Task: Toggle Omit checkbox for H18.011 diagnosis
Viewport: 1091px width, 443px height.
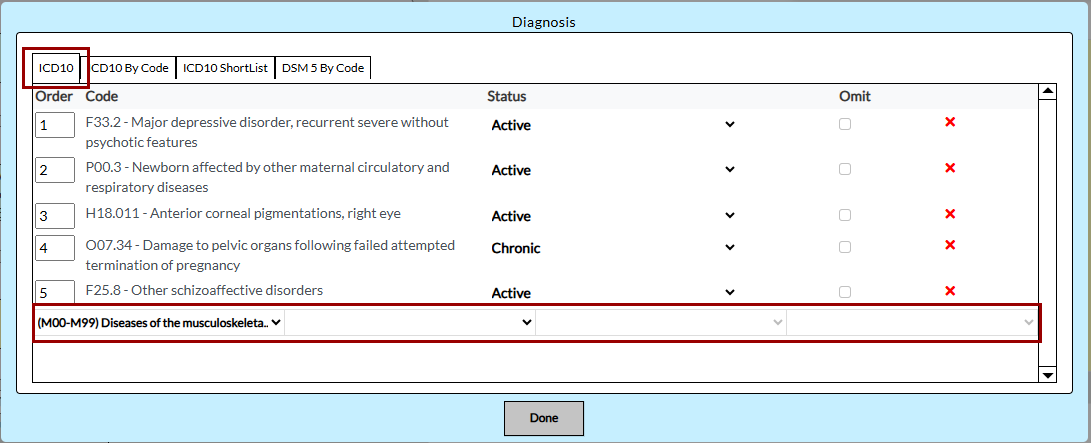Action: [845, 215]
